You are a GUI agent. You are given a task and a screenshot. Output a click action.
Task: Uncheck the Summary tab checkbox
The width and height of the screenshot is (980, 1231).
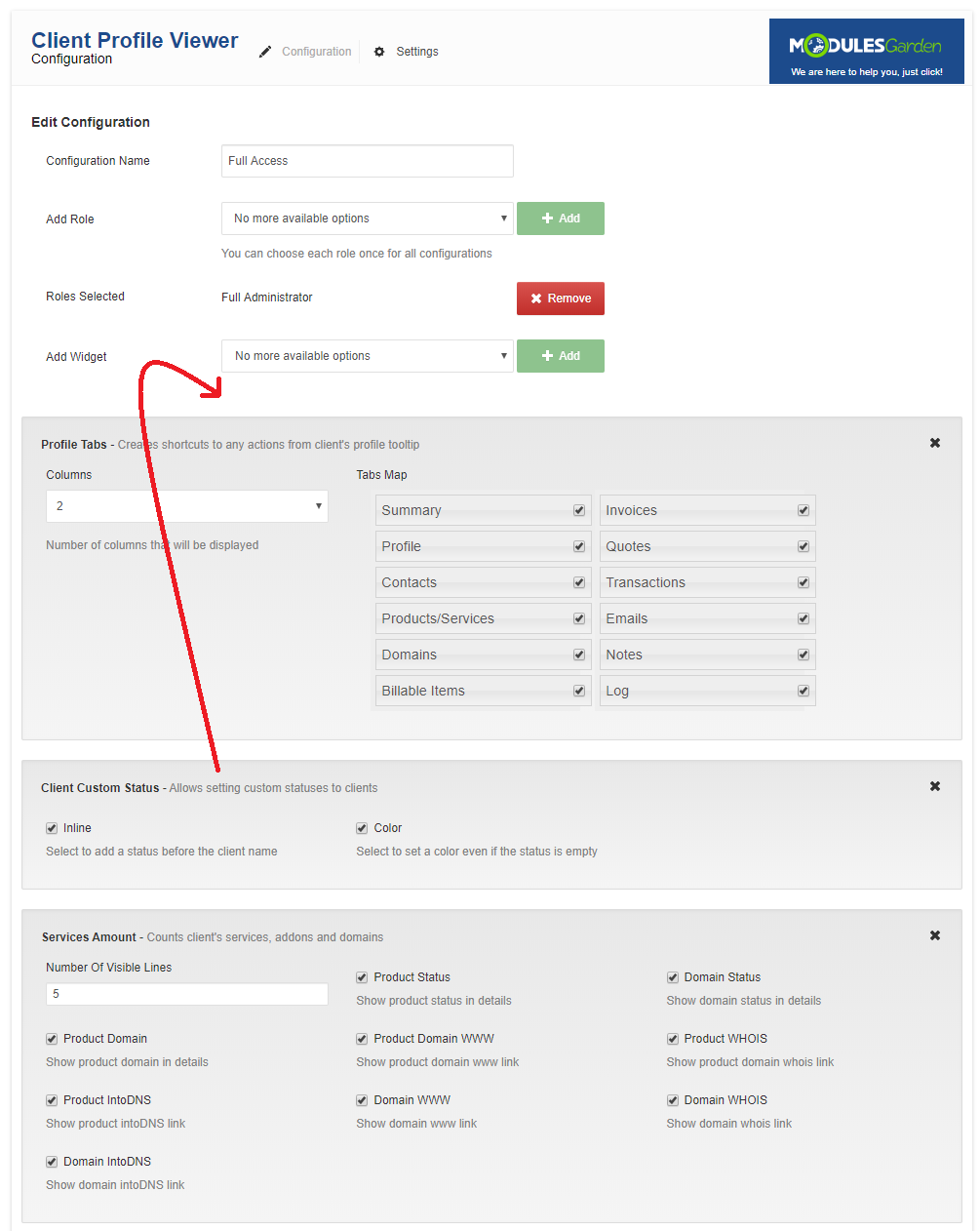click(579, 510)
